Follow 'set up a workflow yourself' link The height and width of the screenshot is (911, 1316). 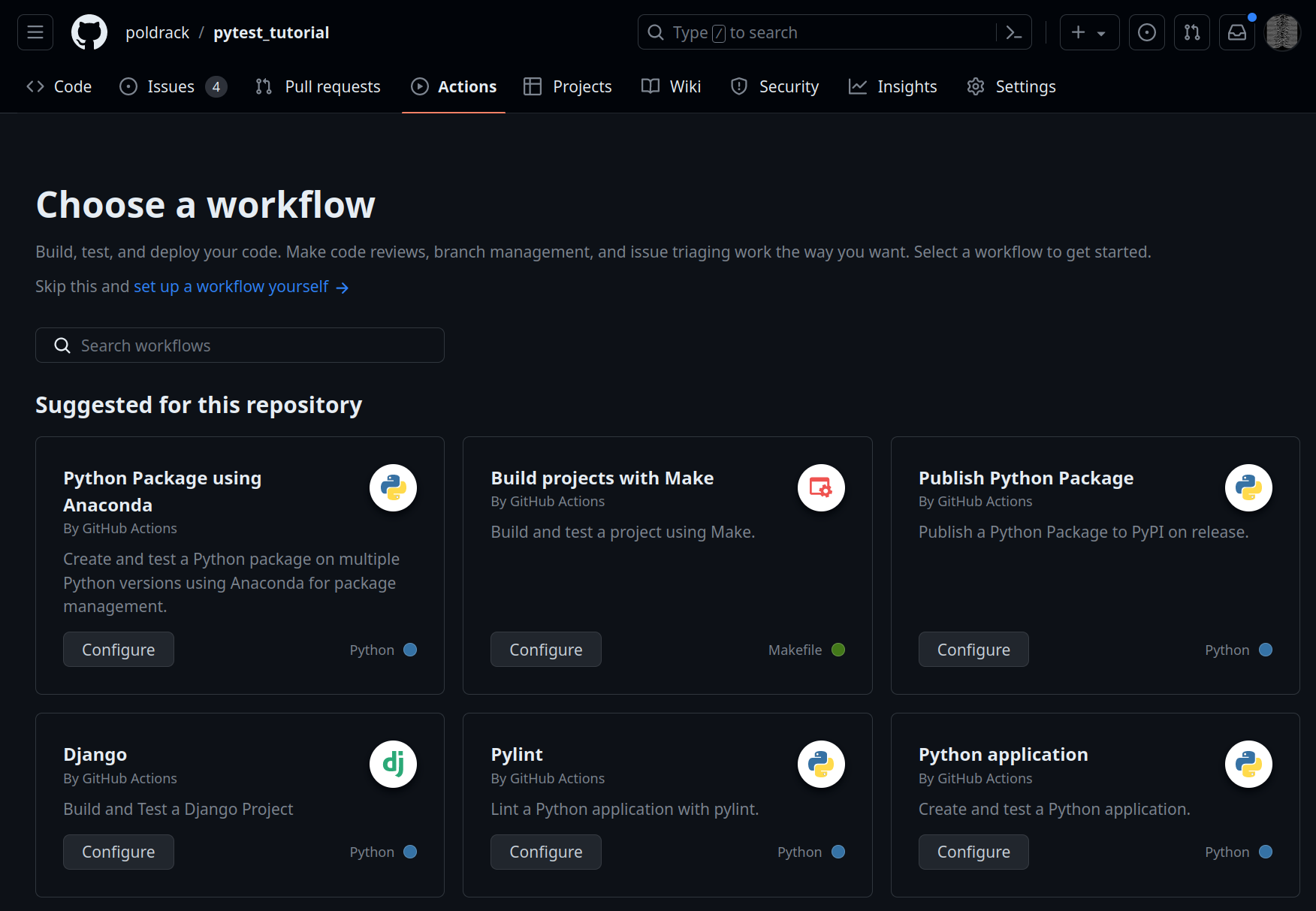pyautogui.click(x=231, y=287)
